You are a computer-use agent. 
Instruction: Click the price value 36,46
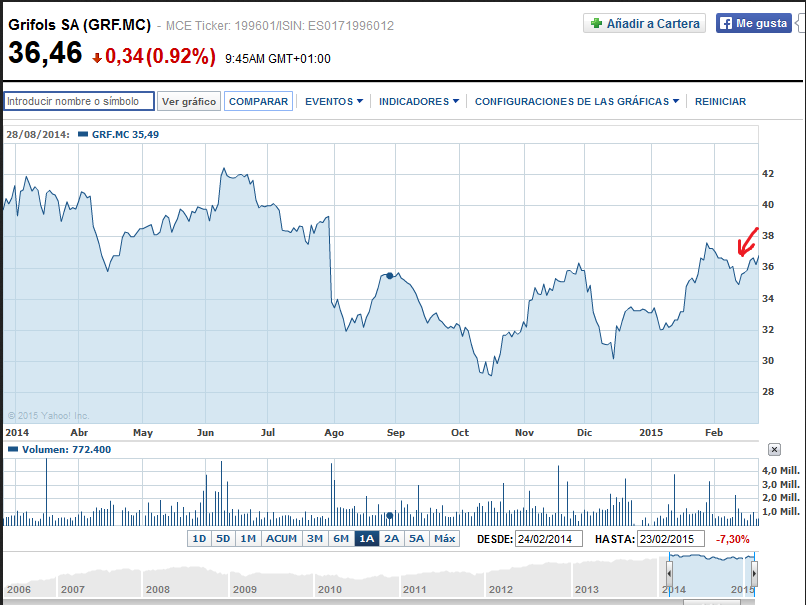tap(45, 53)
